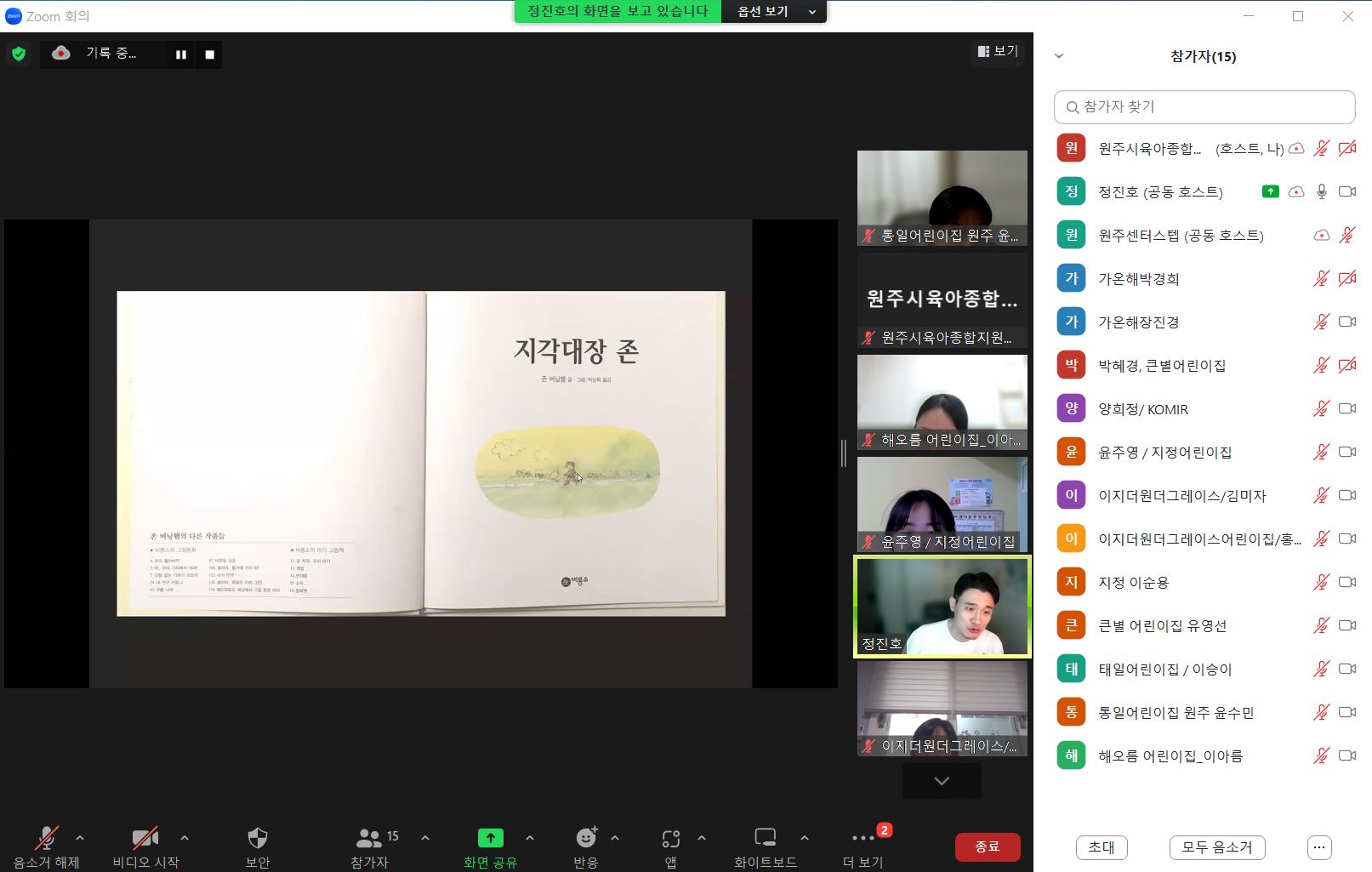Viewport: 1372px width, 872px height.
Task: Unmute with 음소거 해제 button
Action: [46, 847]
